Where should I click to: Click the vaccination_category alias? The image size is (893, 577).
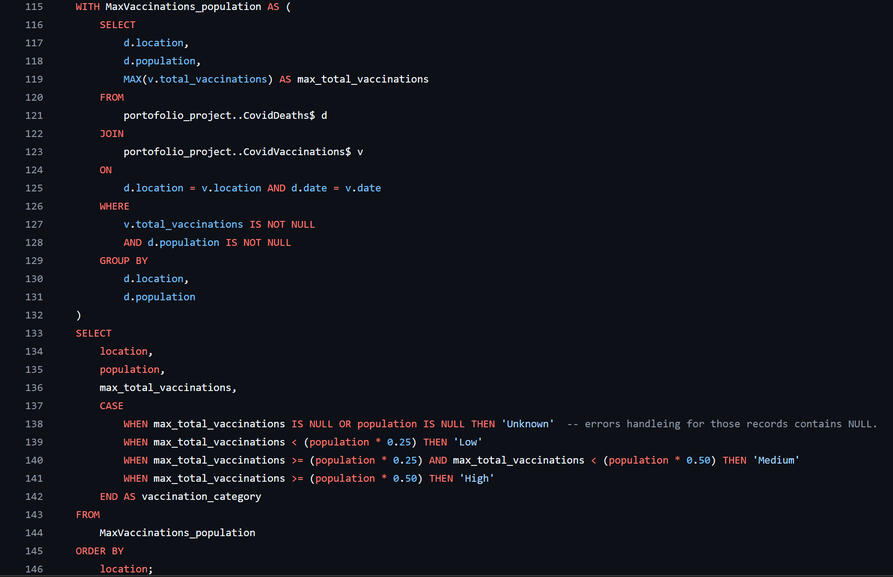(x=201, y=496)
